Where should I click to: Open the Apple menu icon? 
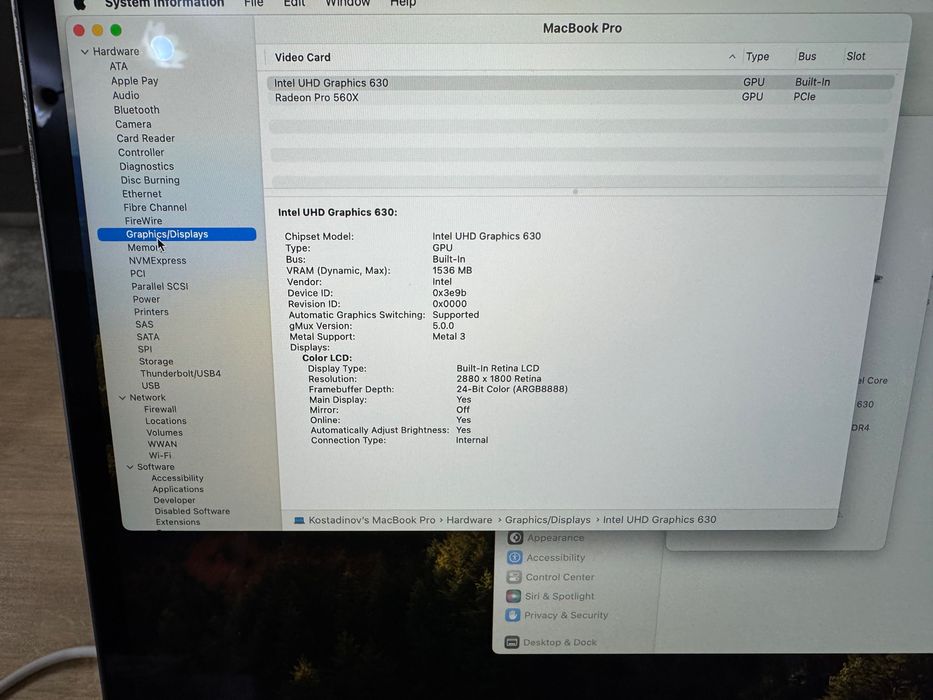click(x=80, y=5)
